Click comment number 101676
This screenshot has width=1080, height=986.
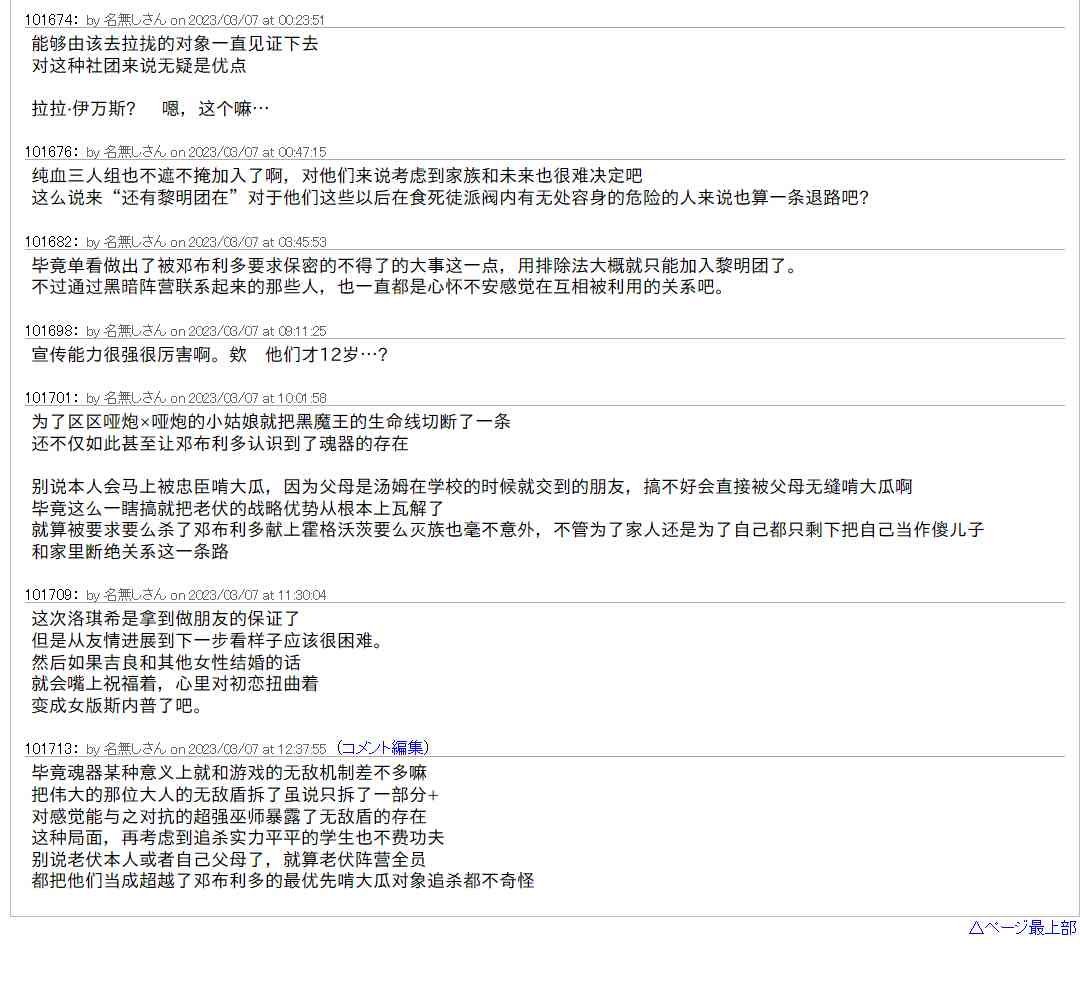pyautogui.click(x=49, y=152)
